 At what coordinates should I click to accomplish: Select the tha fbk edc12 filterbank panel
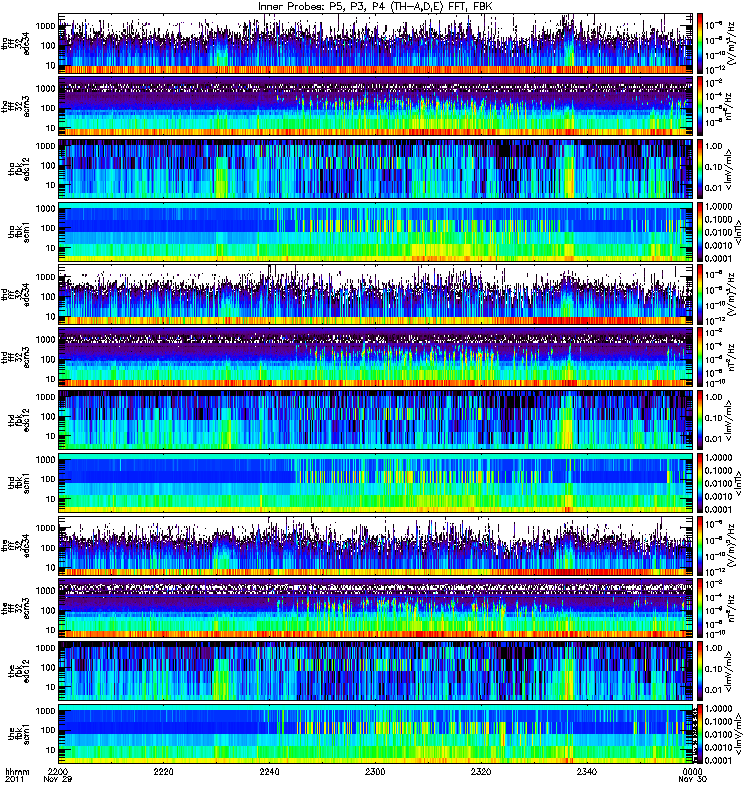(376, 169)
